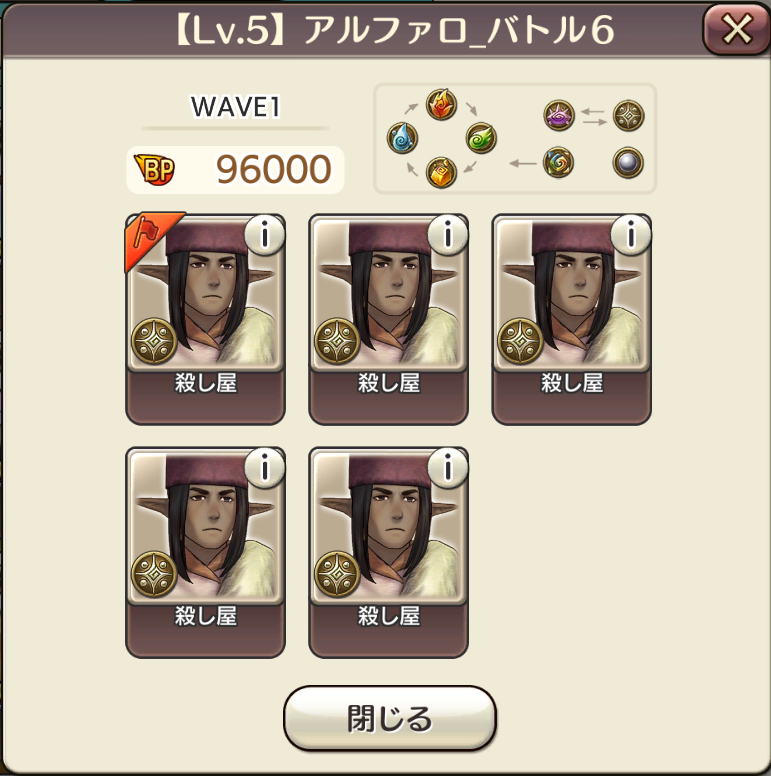The height and width of the screenshot is (776, 771).
Task: Click the BP badge icon
Action: [154, 169]
